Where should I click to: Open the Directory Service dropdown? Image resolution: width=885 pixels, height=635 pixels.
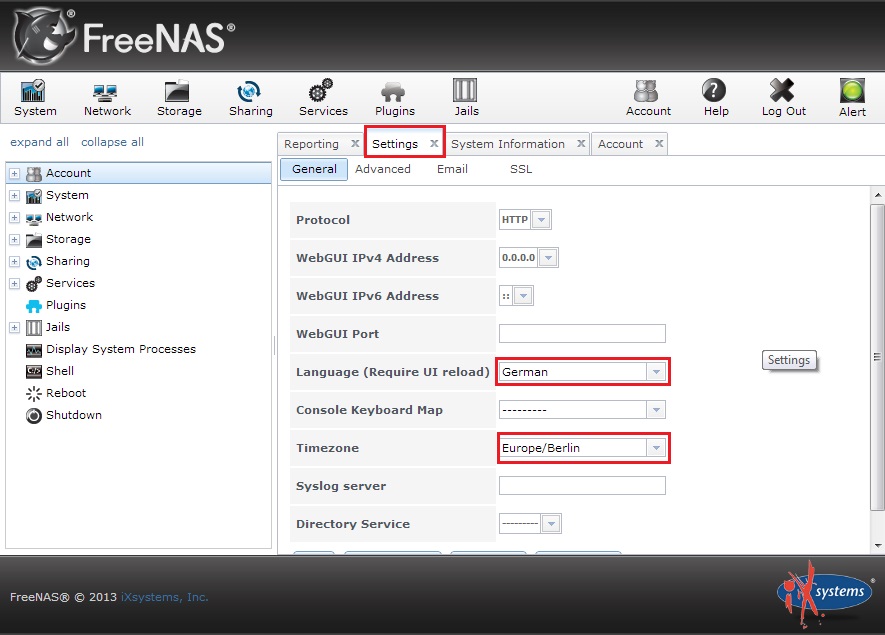click(551, 524)
